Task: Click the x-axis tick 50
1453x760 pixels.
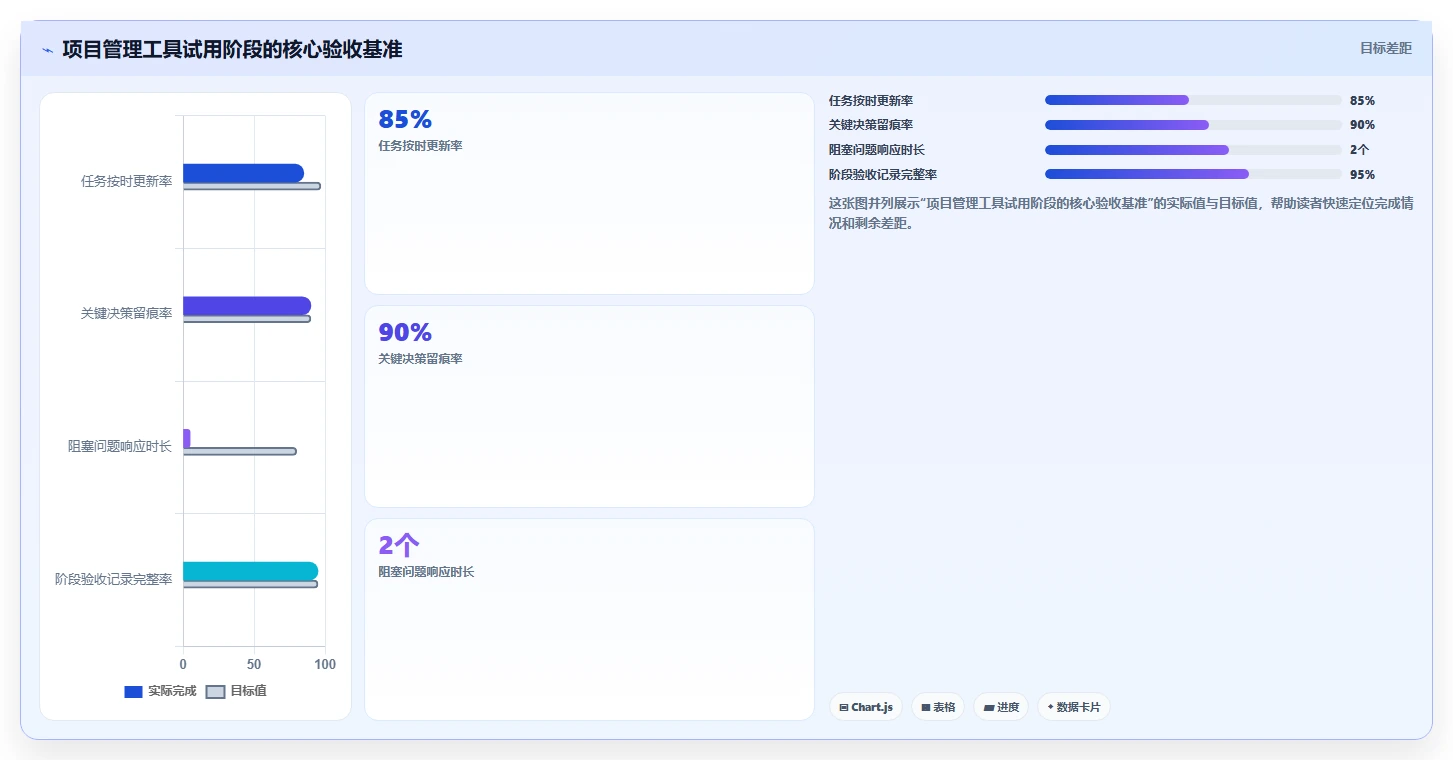Action: 254,664
